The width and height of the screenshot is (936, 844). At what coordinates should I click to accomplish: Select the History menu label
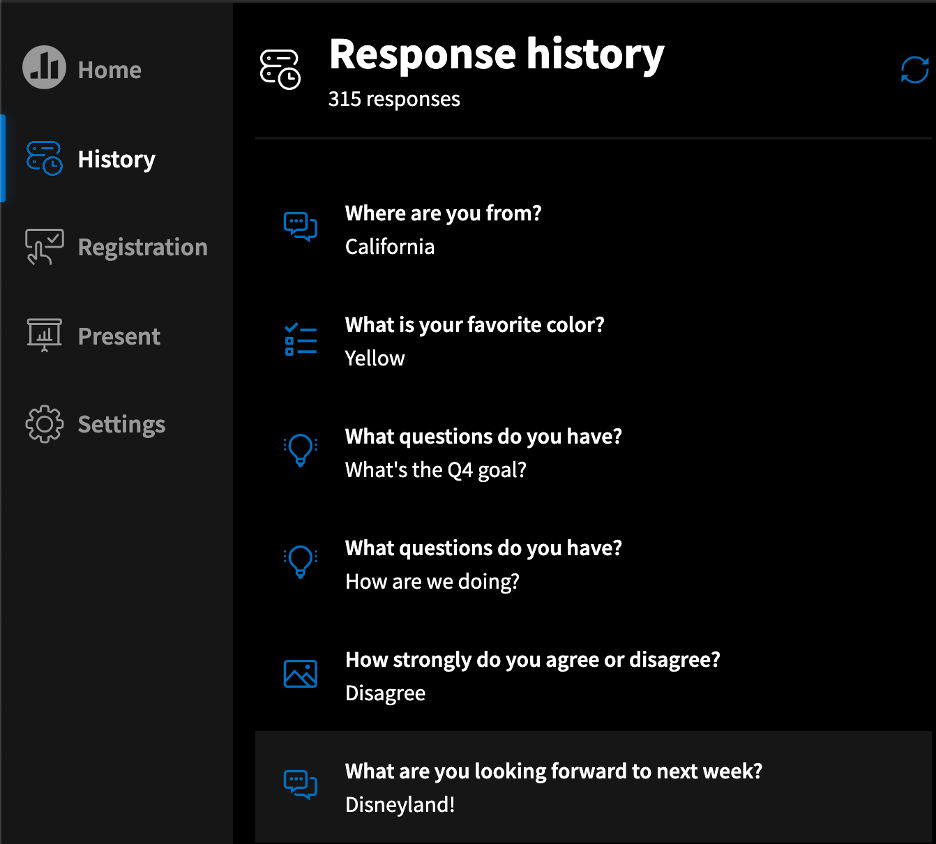[x=116, y=159]
